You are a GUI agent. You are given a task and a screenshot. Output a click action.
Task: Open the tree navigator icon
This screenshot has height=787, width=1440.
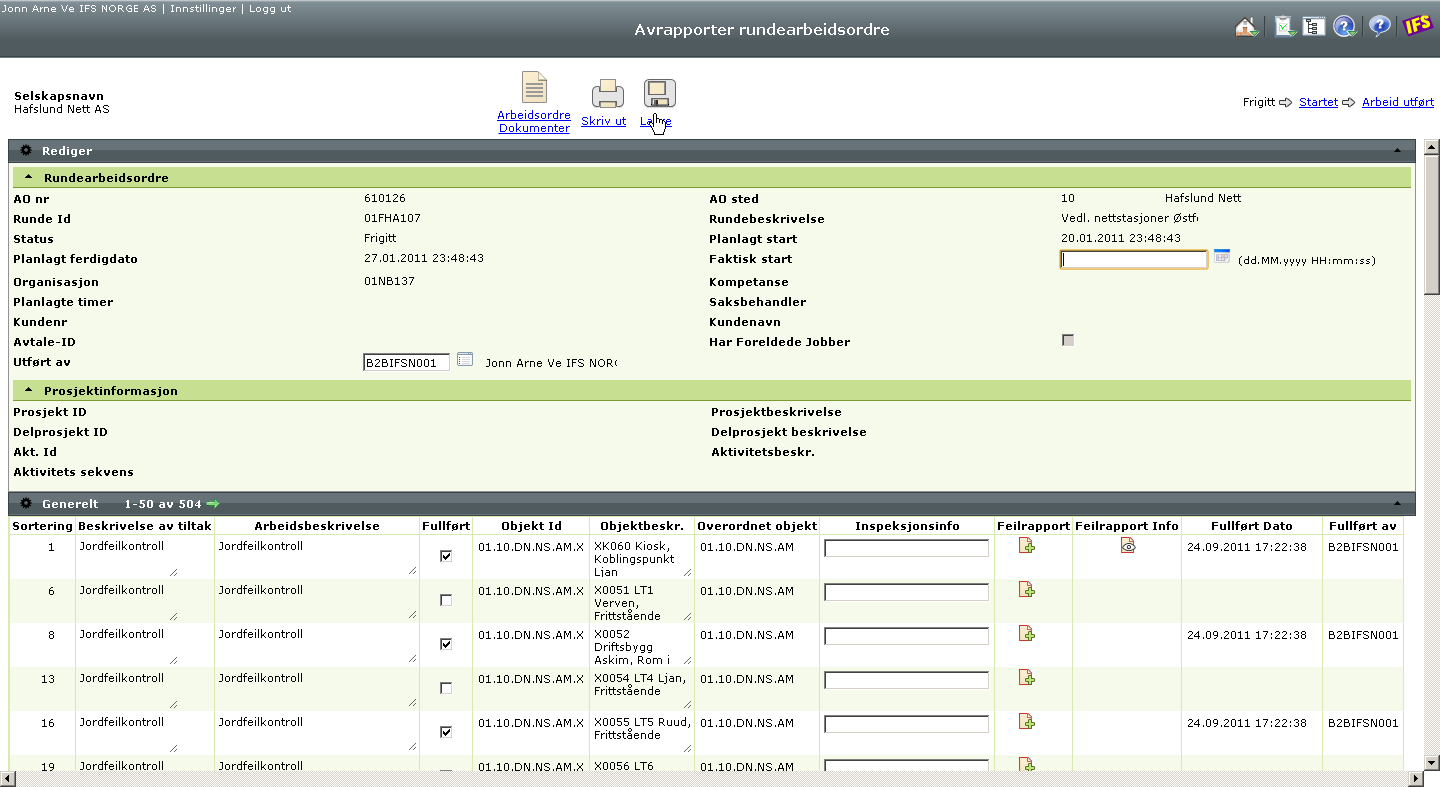1313,27
